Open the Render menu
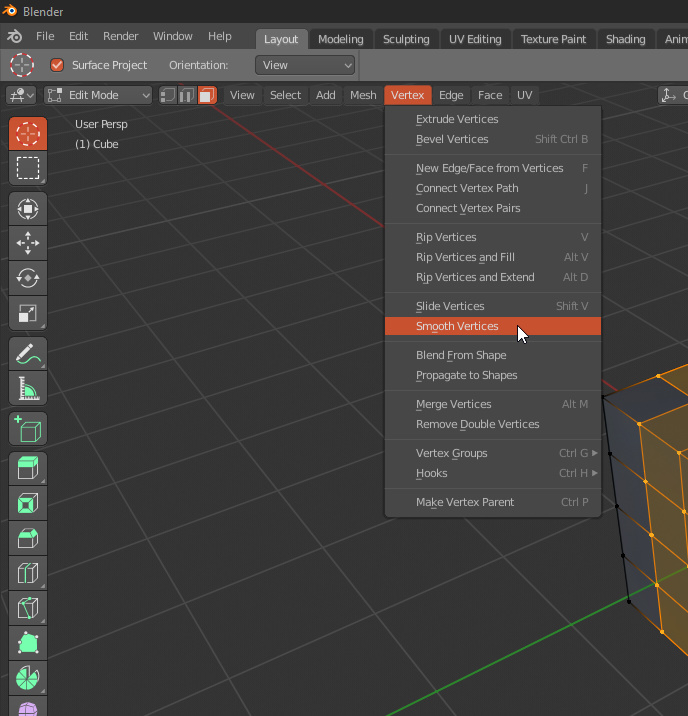This screenshot has width=688, height=716. [x=121, y=36]
